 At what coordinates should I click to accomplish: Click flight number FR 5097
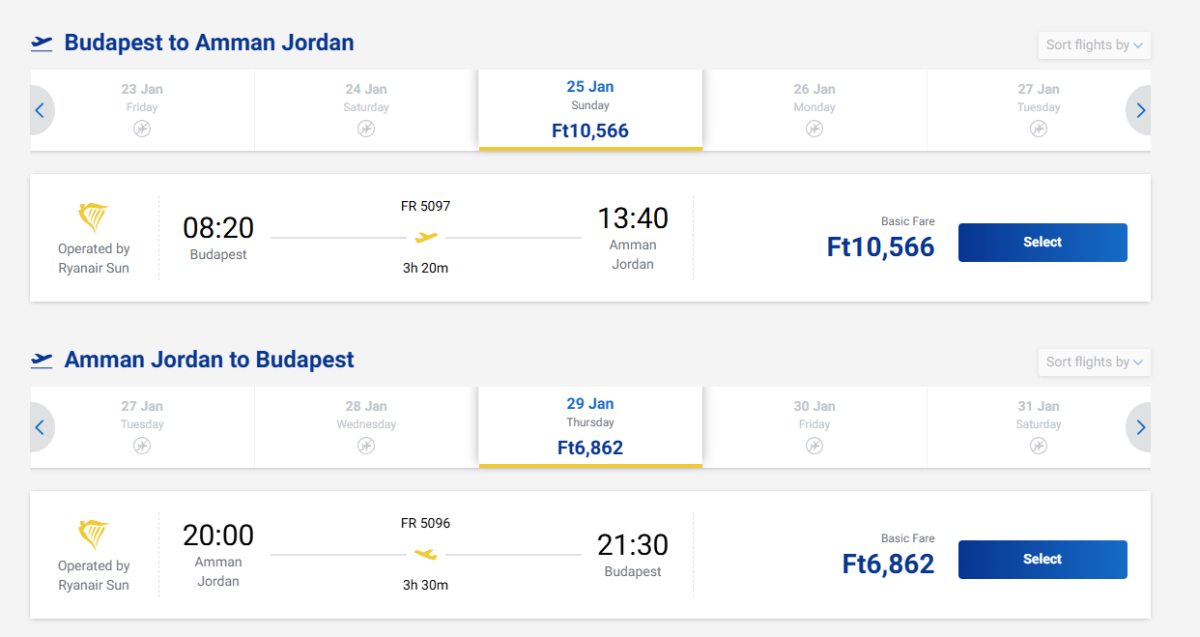(x=426, y=207)
